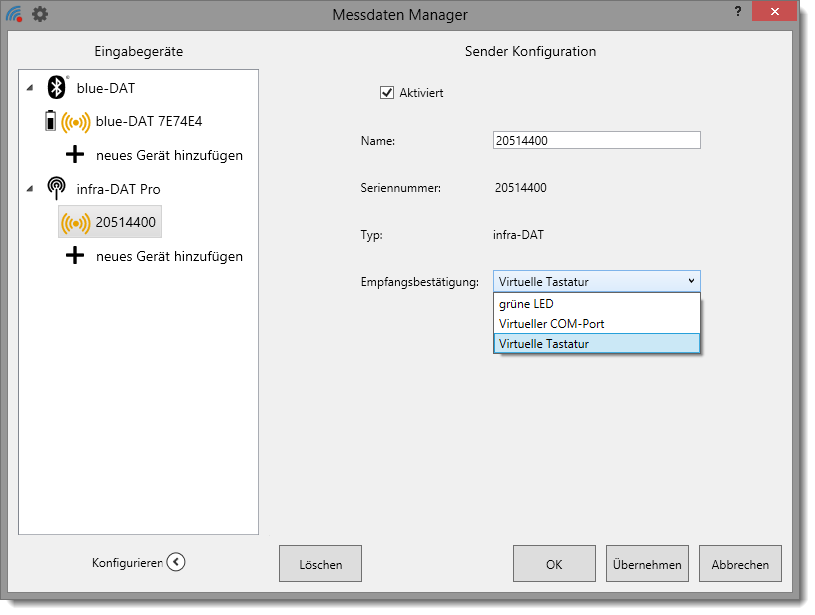Screen dimensions: 815x615
Task: Click the battery icon of blue-DAT 7E74E4
Action: click(50, 121)
